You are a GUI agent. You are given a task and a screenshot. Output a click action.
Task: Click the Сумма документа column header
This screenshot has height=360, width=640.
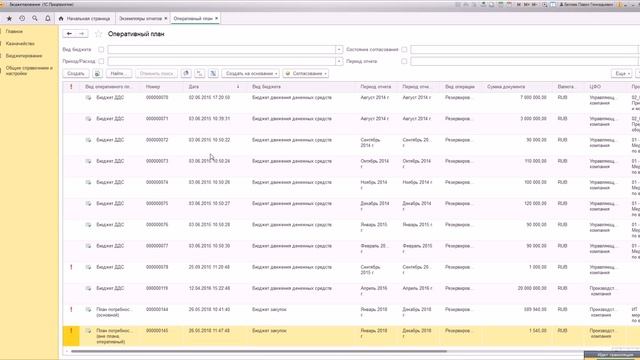click(518, 87)
